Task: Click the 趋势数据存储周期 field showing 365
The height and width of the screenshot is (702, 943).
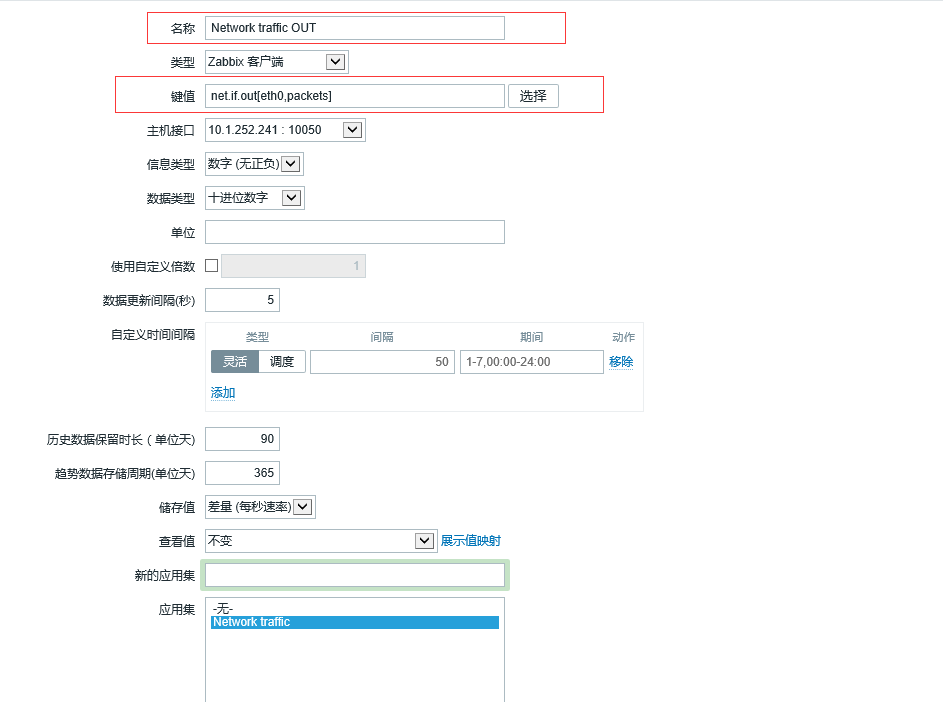Action: (x=242, y=473)
